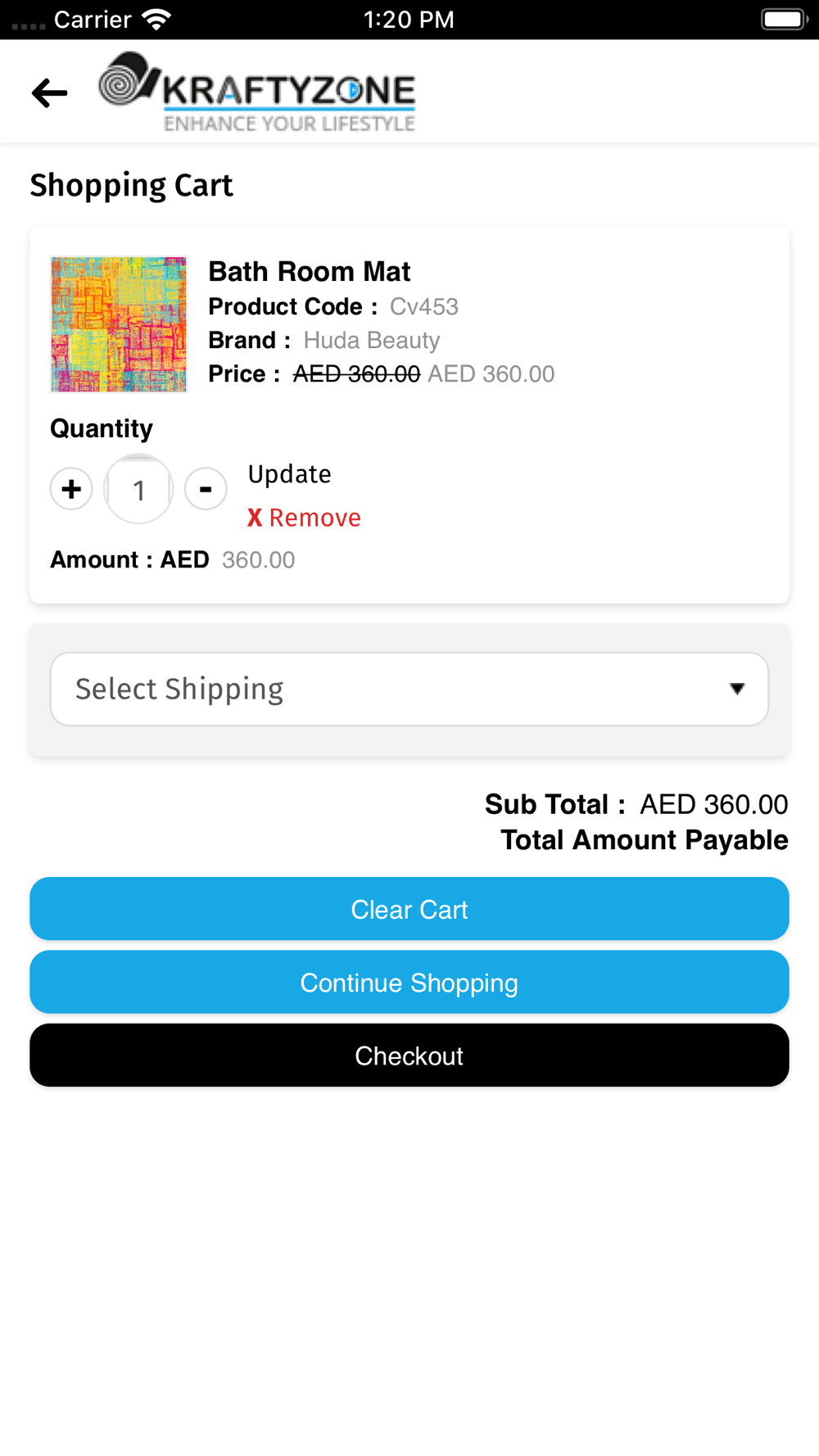This screenshot has height=1456, width=819.
Task: Click the shipping dropdown arrow
Action: [x=737, y=689]
